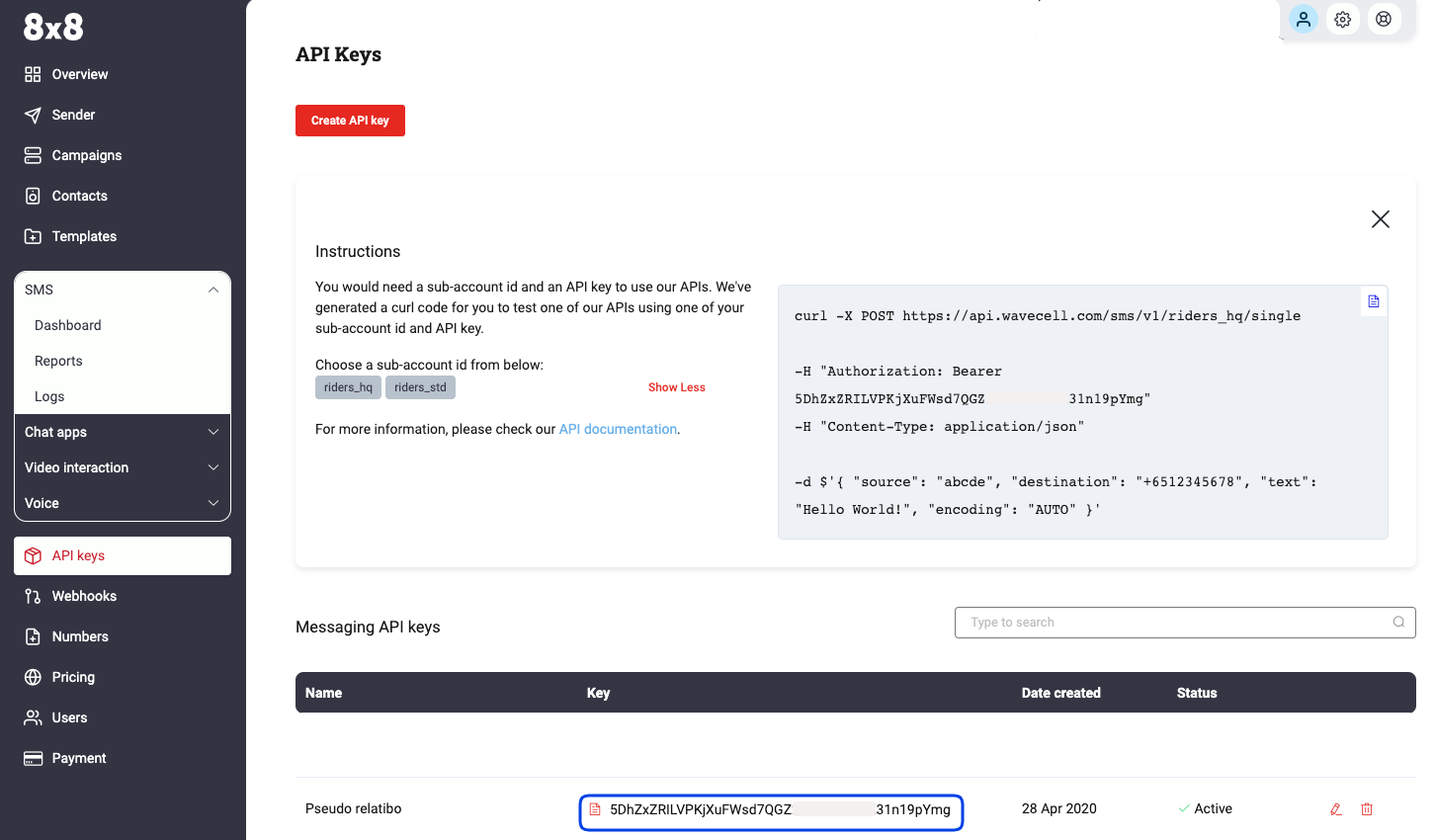This screenshot has width=1436, height=840.
Task: Select the riders_hq sub-account chip
Action: 348,387
